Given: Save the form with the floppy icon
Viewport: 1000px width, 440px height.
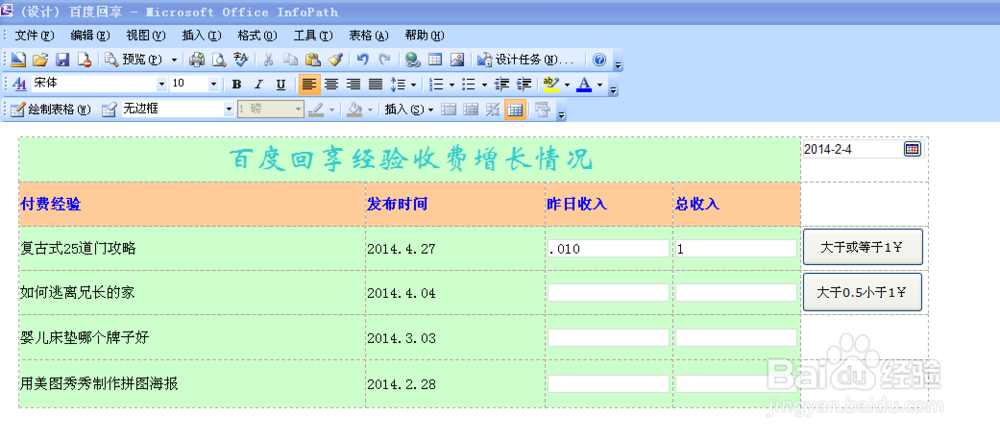Looking at the screenshot, I should pyautogui.click(x=62, y=60).
